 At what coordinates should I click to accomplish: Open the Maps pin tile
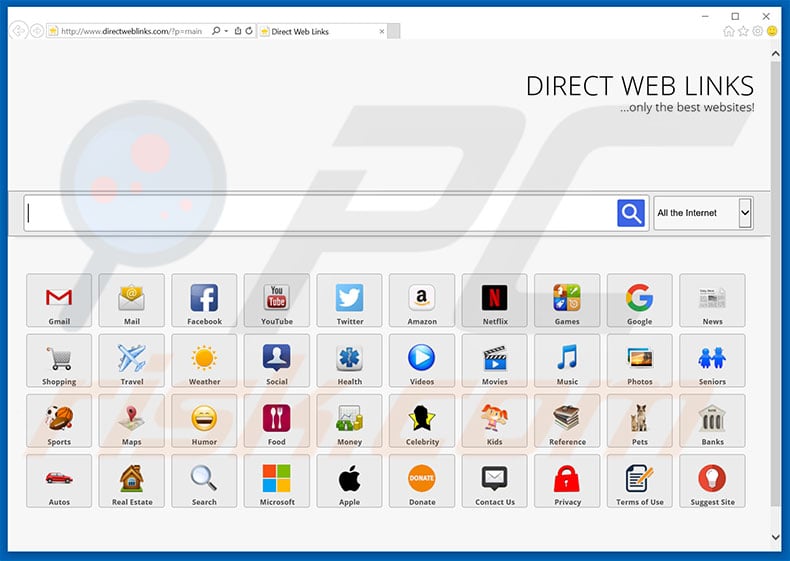131,421
